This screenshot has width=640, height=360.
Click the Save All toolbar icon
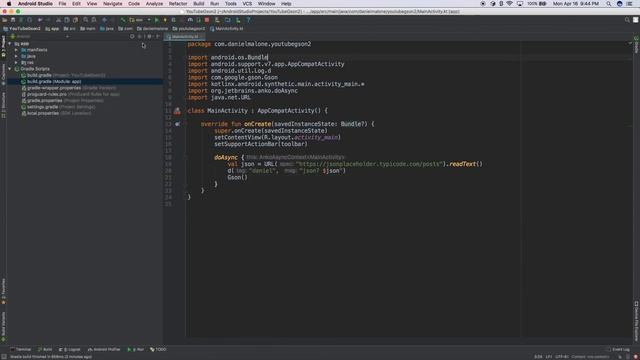point(13,20)
